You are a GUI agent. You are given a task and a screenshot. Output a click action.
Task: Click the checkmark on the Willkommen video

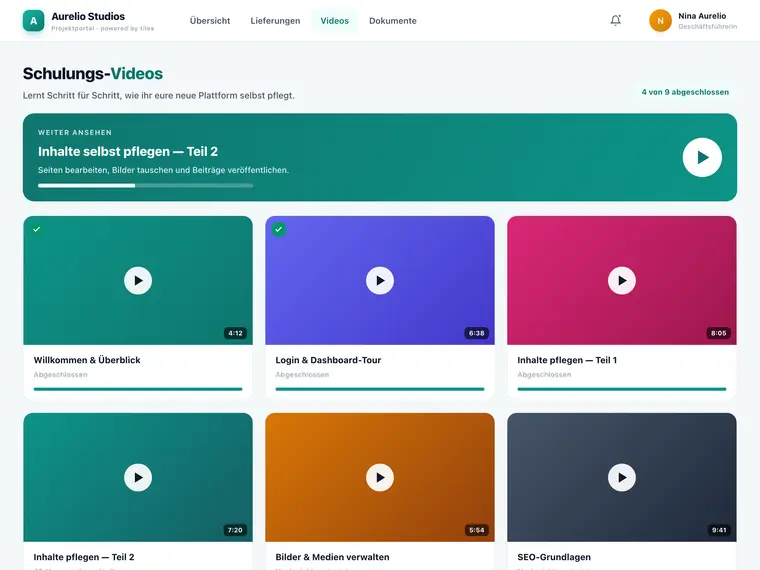[37, 229]
